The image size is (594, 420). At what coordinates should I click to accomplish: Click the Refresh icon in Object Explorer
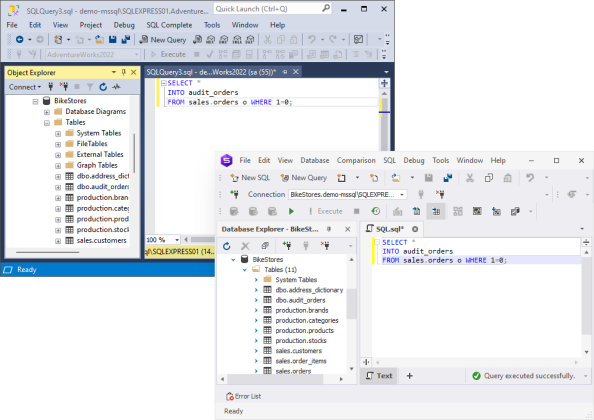[x=103, y=87]
